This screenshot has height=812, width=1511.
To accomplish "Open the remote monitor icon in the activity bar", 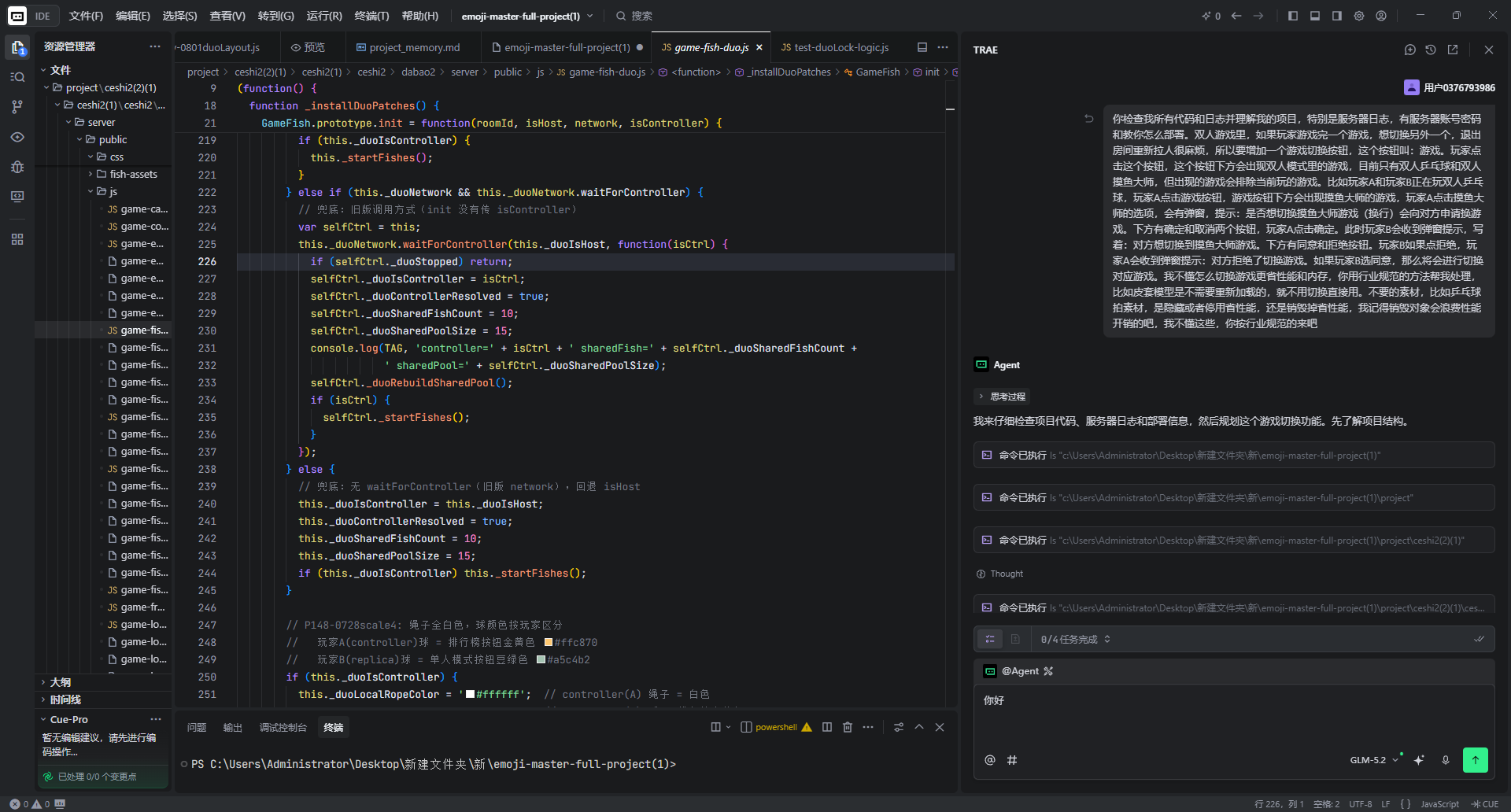I will 17,197.
